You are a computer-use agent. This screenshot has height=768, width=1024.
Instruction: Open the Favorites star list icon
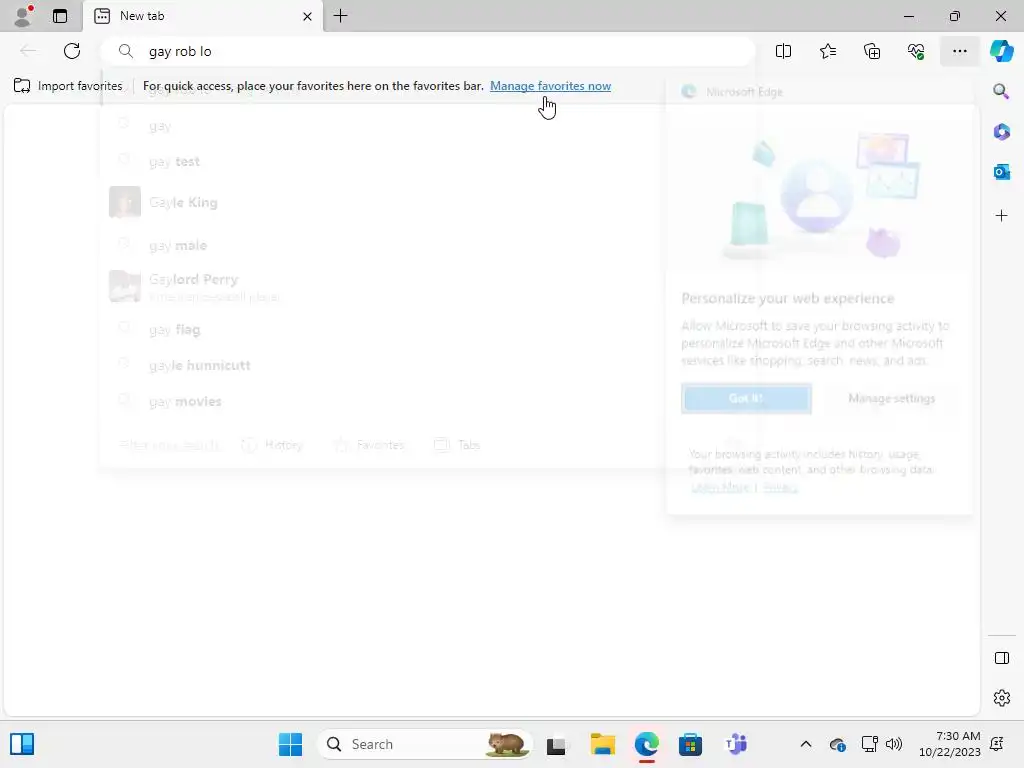pyautogui.click(x=827, y=51)
